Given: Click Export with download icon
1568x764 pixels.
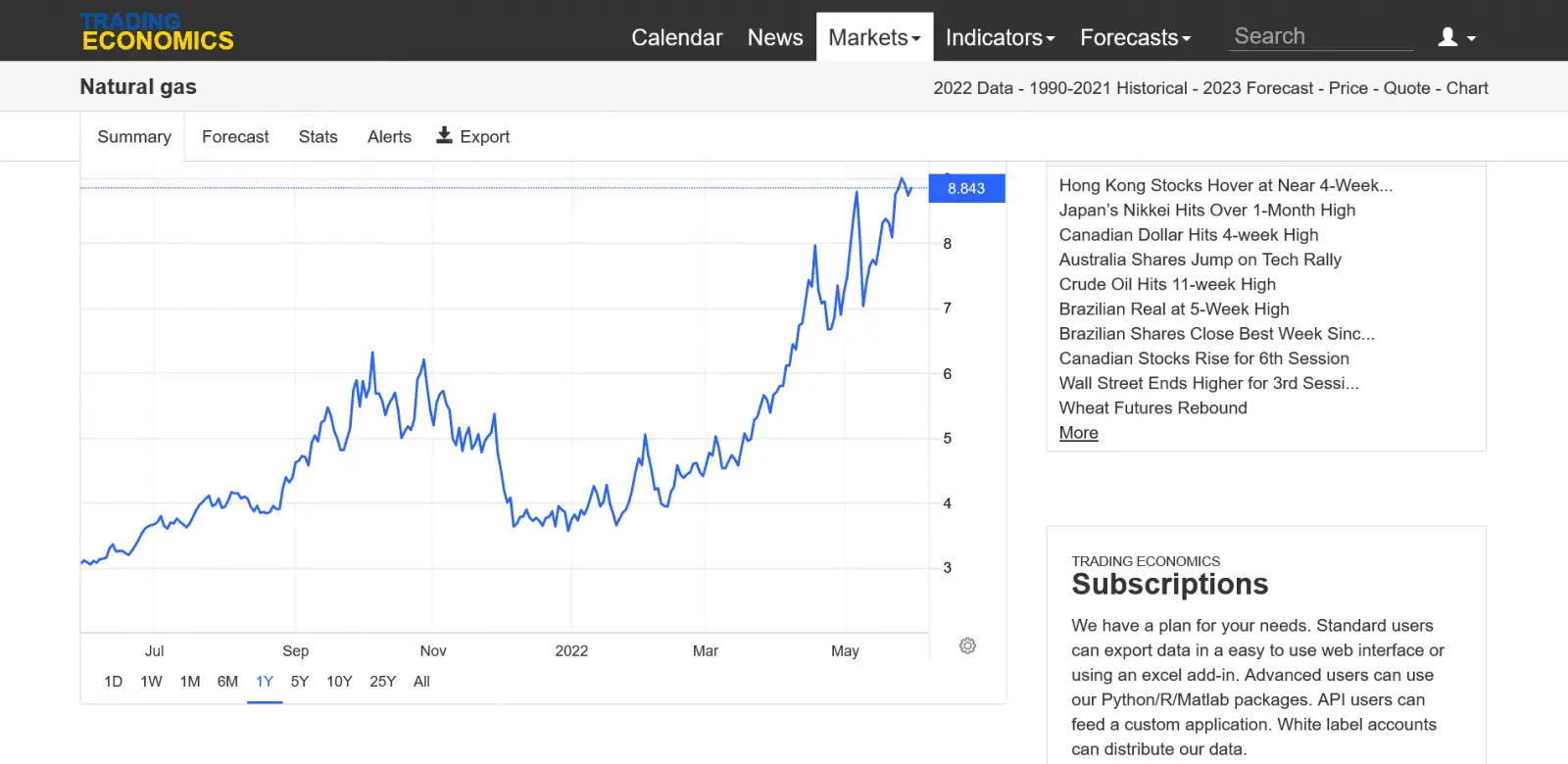Looking at the screenshot, I should point(473,136).
